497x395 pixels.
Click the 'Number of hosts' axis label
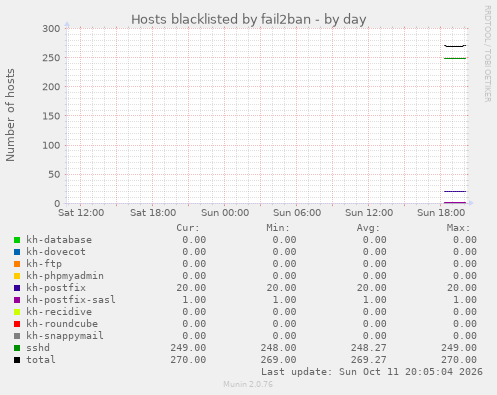pyautogui.click(x=10, y=115)
